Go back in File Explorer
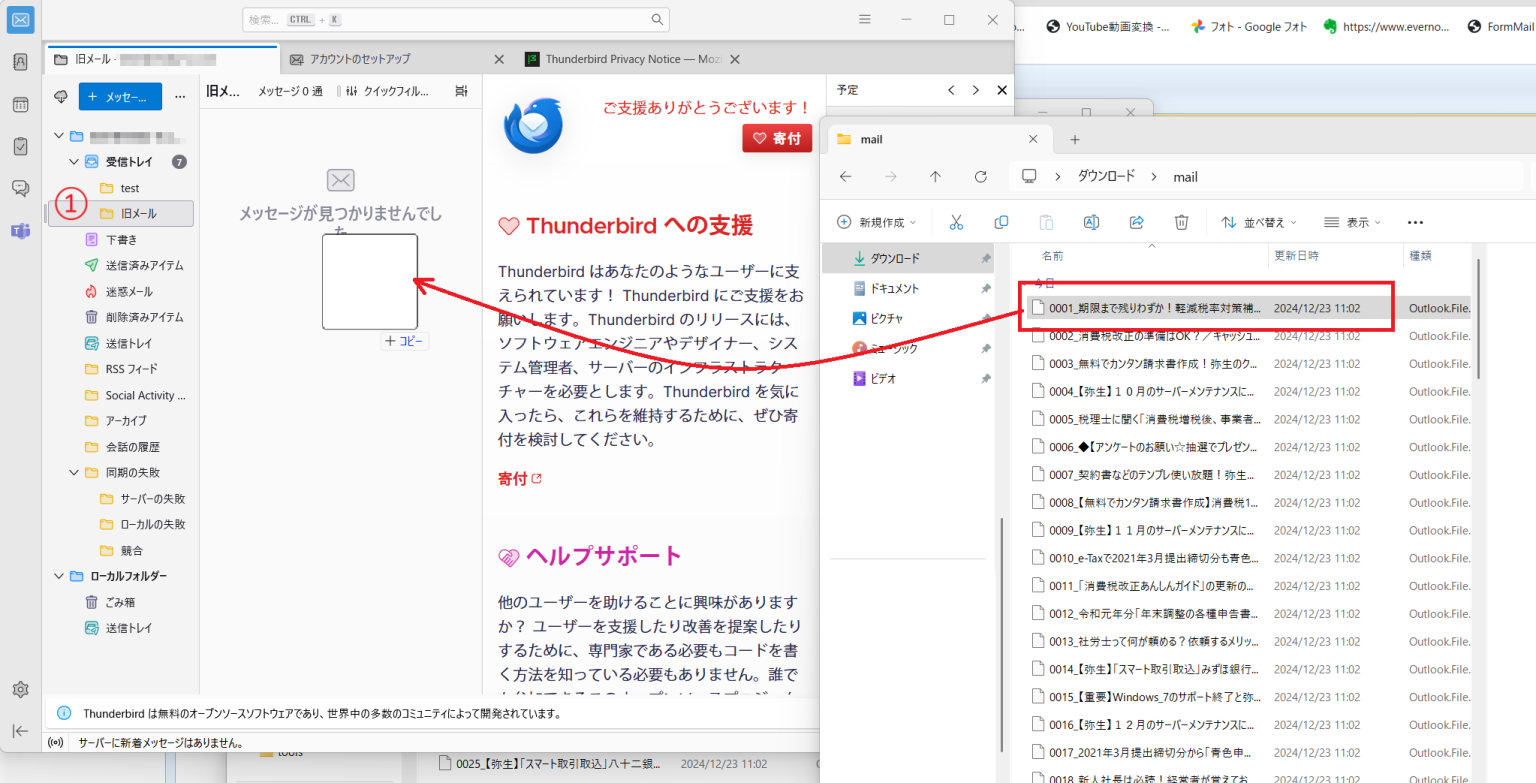 point(845,177)
